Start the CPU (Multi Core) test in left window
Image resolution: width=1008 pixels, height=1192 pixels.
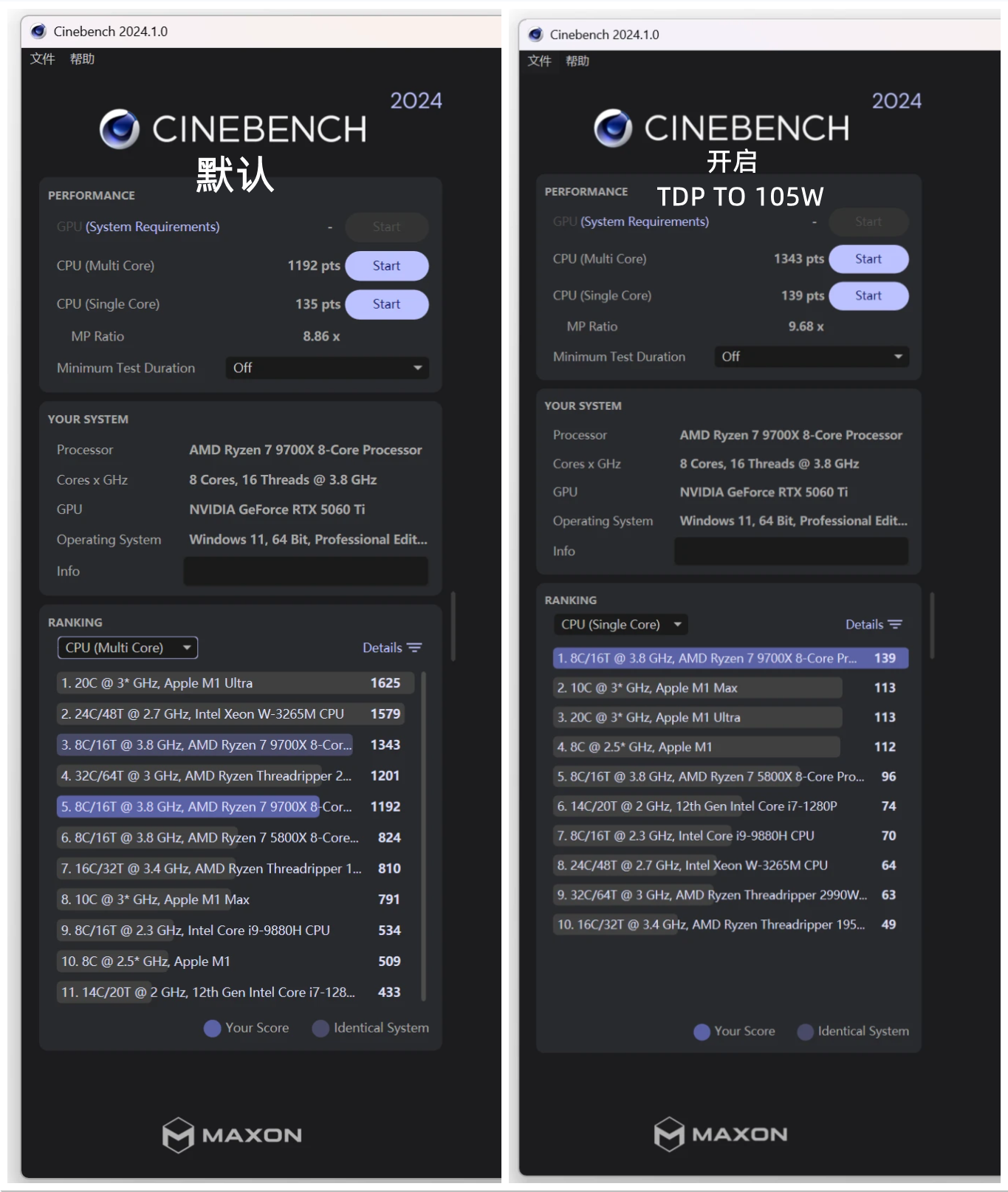387,266
